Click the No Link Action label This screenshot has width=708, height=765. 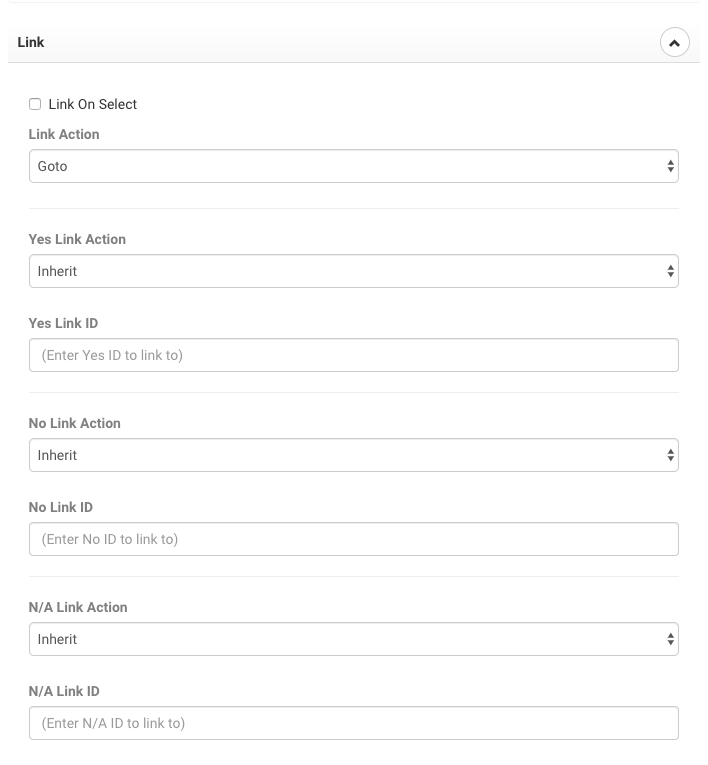point(74,423)
